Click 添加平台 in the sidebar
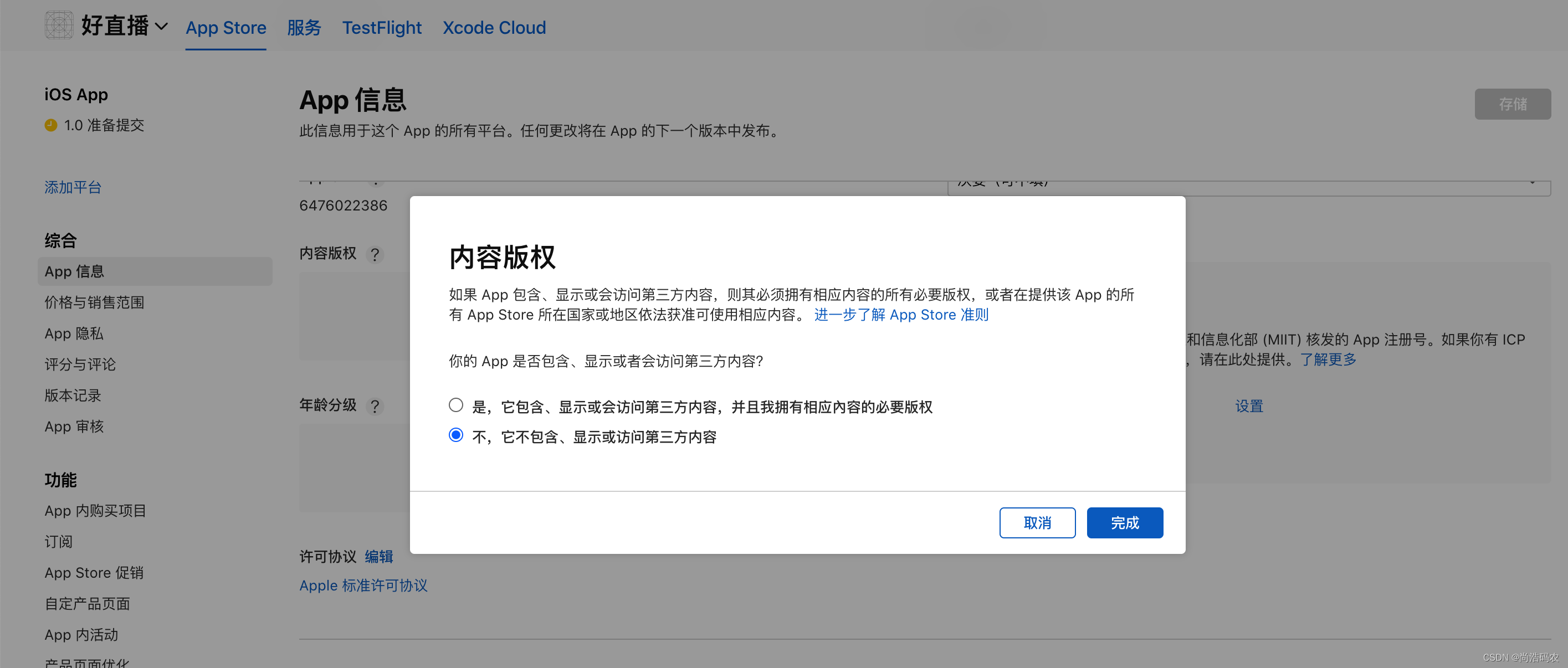This screenshot has height=668, width=1568. pyautogui.click(x=73, y=187)
